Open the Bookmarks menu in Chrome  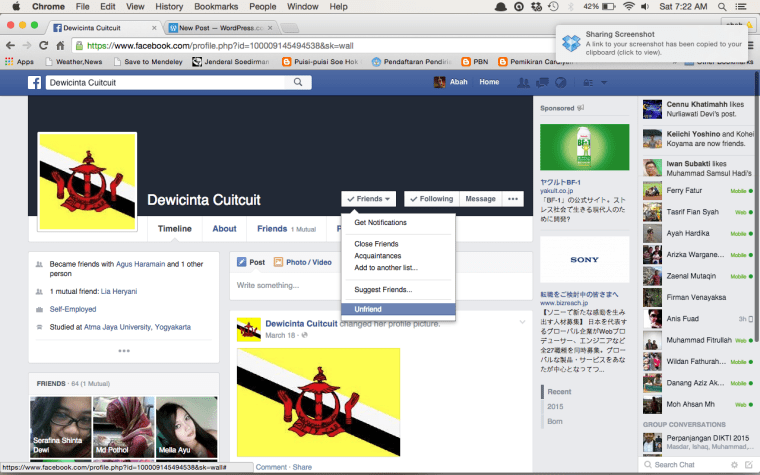click(x=216, y=6)
